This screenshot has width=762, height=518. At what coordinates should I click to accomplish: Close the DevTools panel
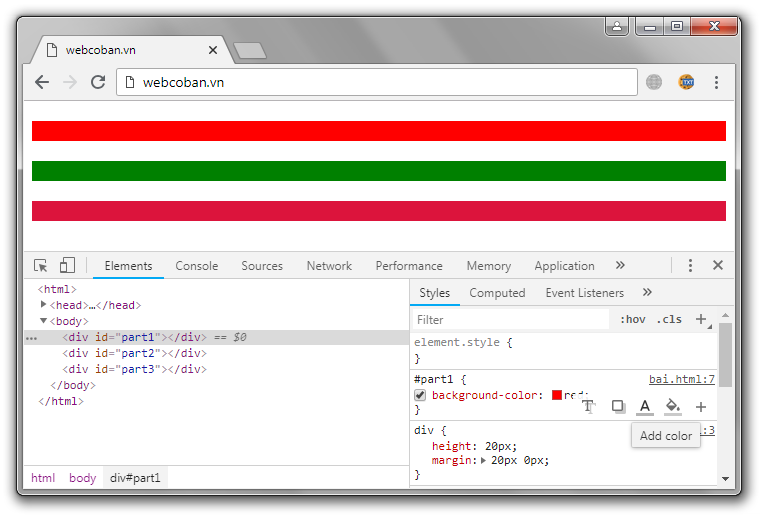pyautogui.click(x=717, y=266)
